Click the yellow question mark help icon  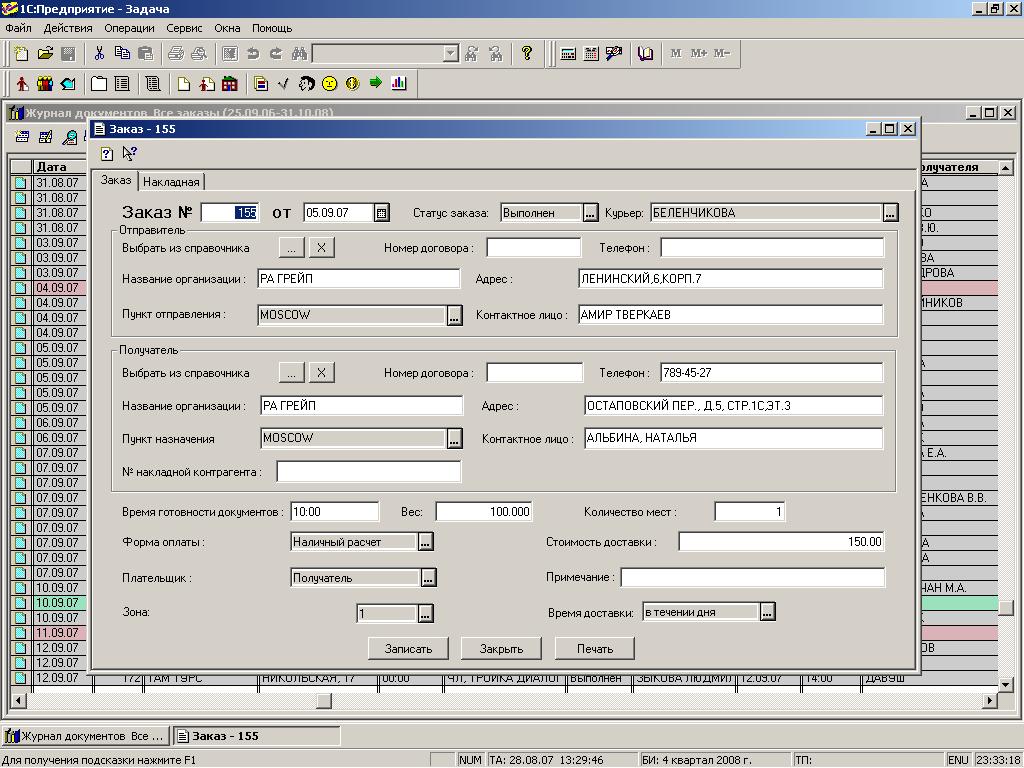pos(527,54)
